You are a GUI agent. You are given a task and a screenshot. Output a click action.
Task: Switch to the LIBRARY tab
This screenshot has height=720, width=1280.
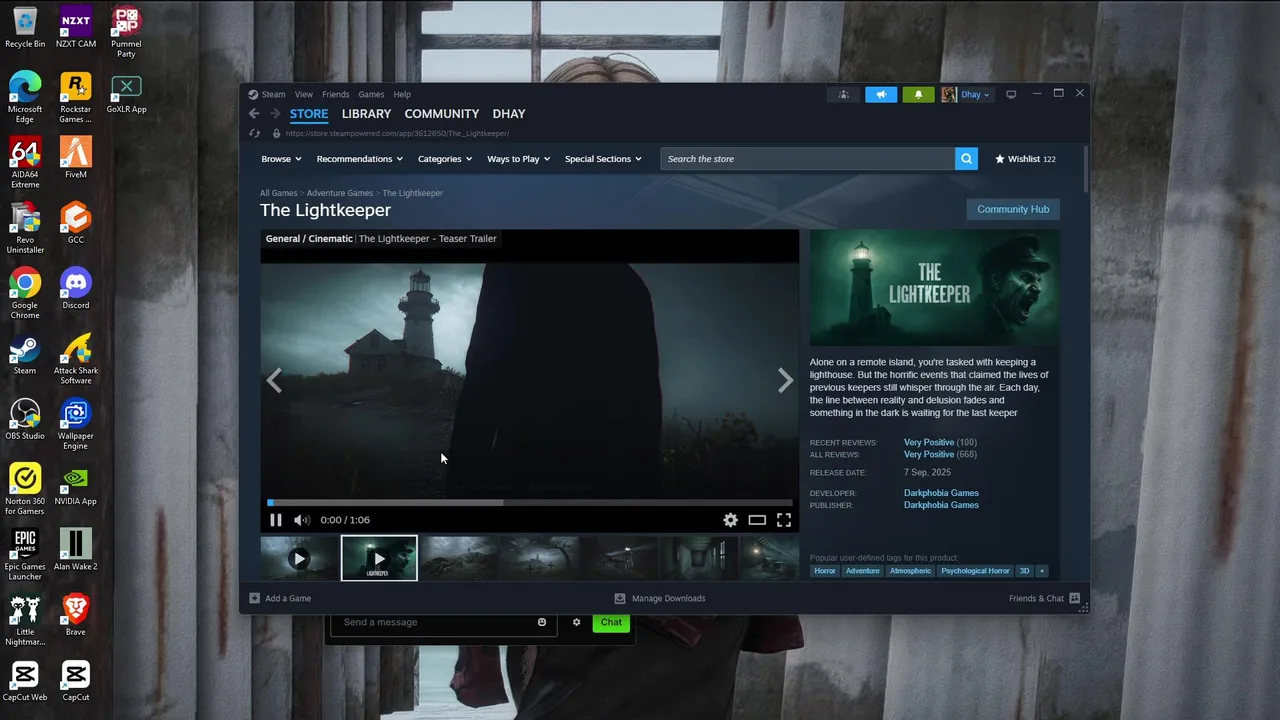[x=366, y=114]
